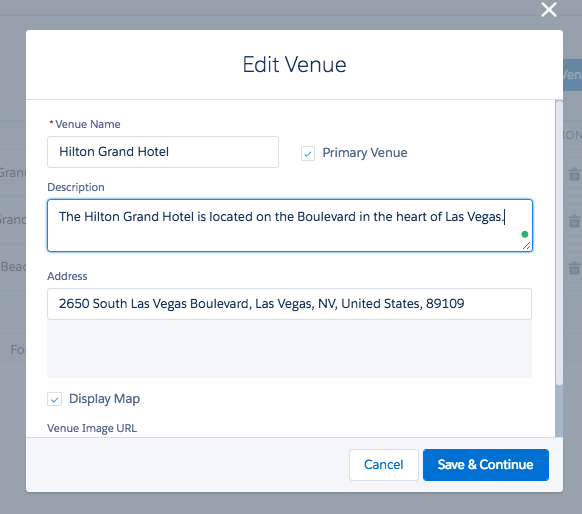Click the Venue Image URL label

coord(92,428)
